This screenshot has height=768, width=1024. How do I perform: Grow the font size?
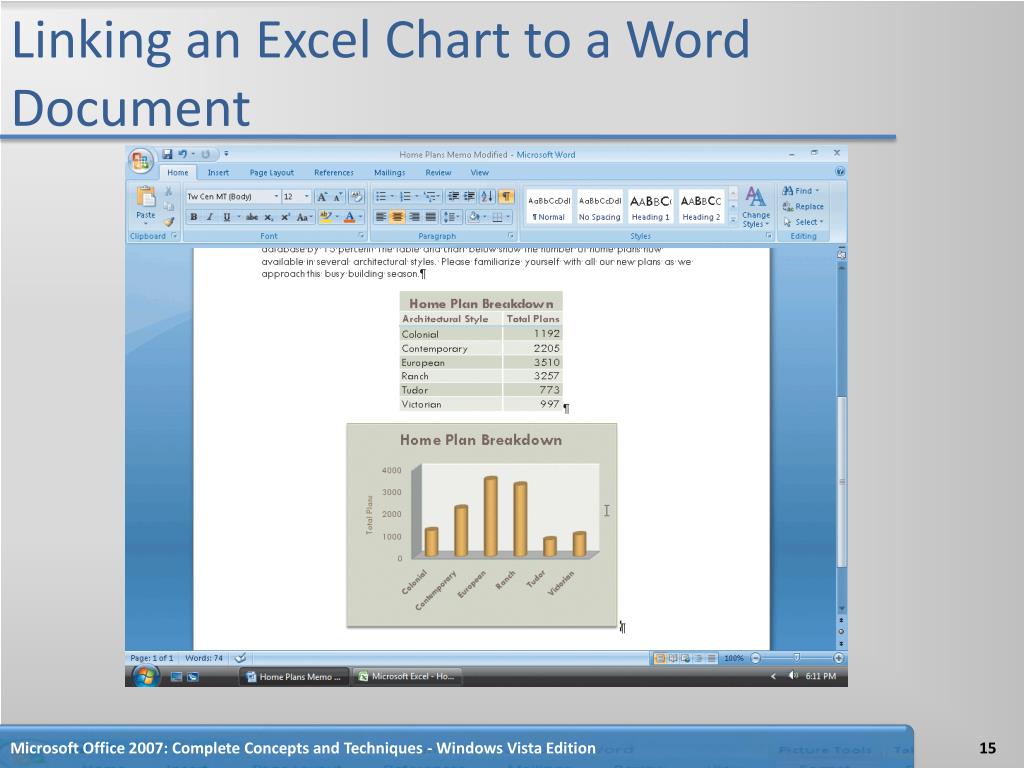322,197
